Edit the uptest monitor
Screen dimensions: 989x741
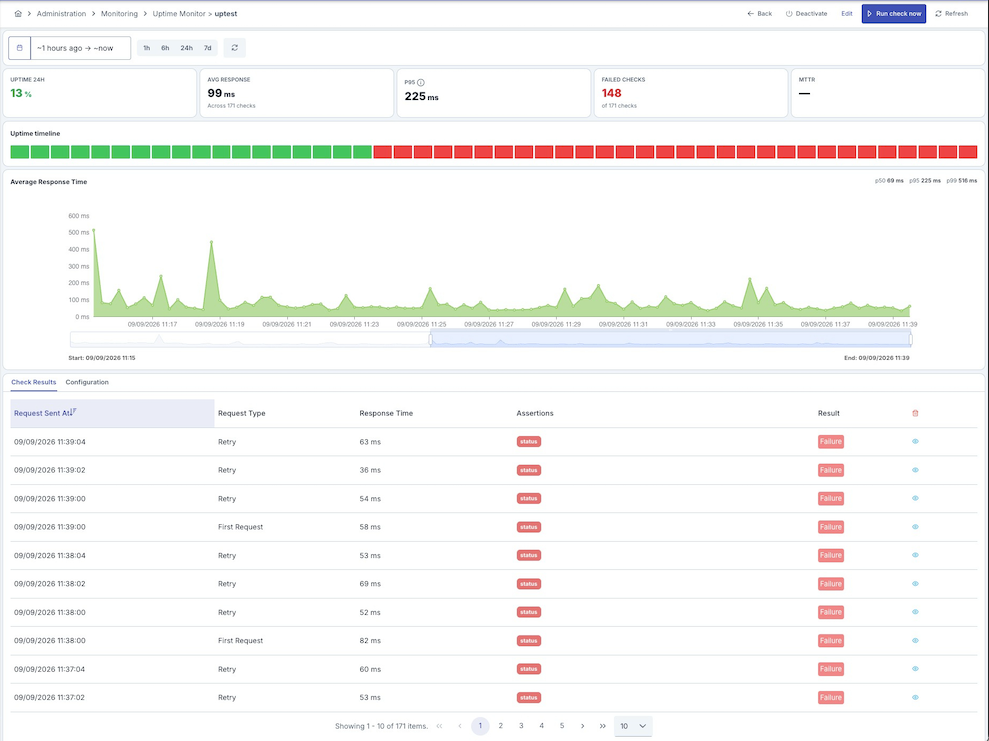point(846,13)
